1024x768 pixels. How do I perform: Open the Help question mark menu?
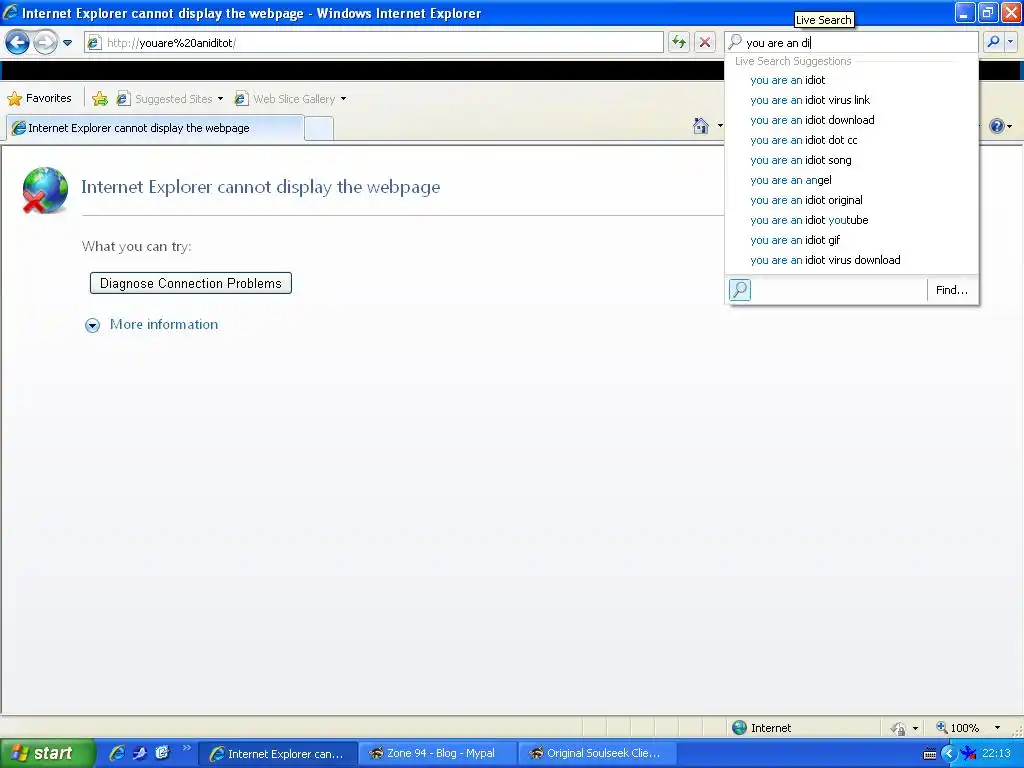(1000, 126)
